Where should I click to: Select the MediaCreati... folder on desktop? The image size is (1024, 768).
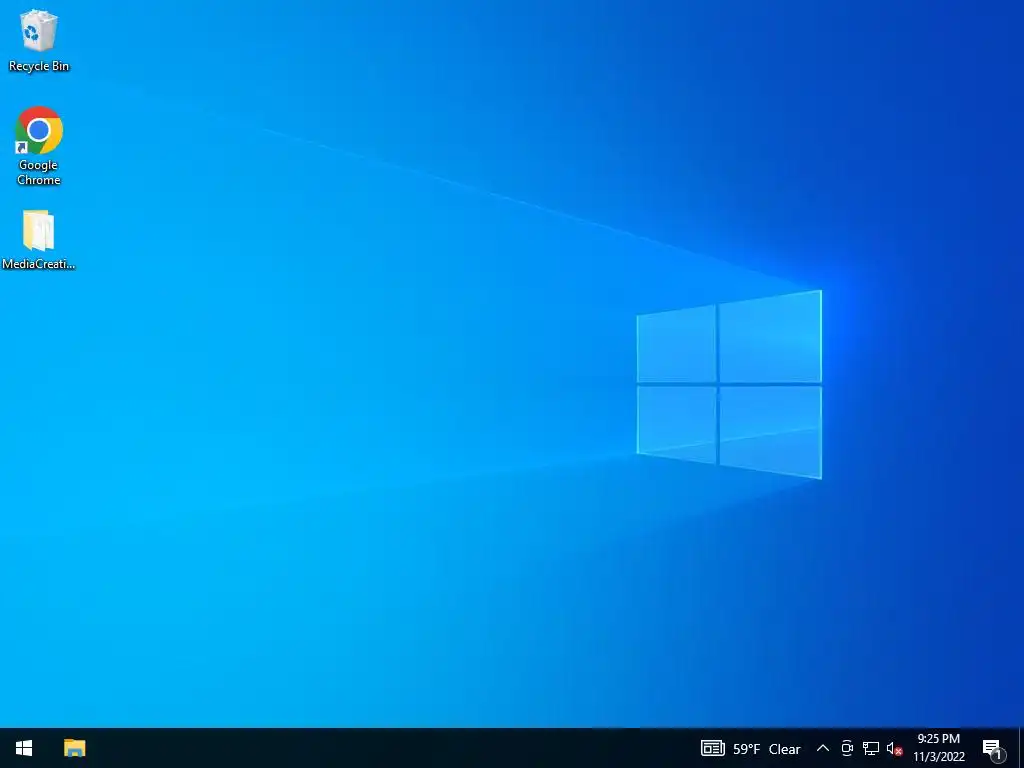coord(39,240)
